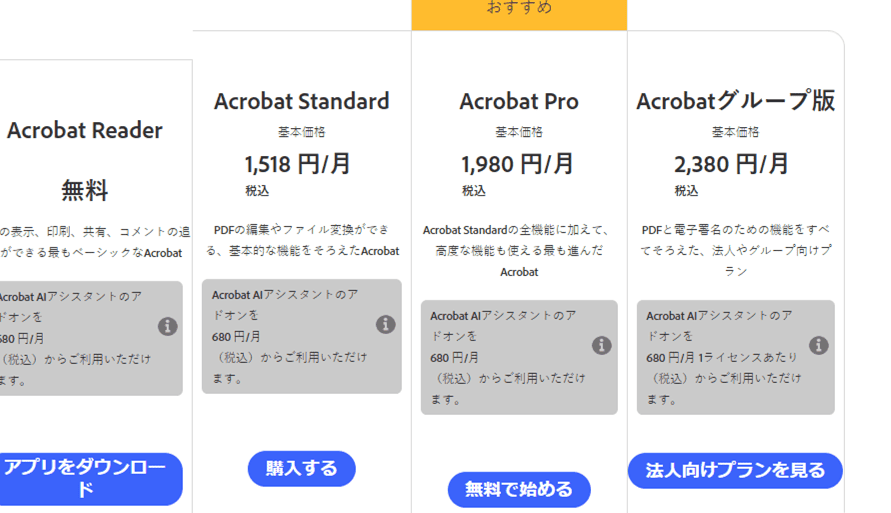Click the AI Assistant add-on box under Acrobat Standard
The width and height of the screenshot is (891, 513).
(x=290, y=336)
